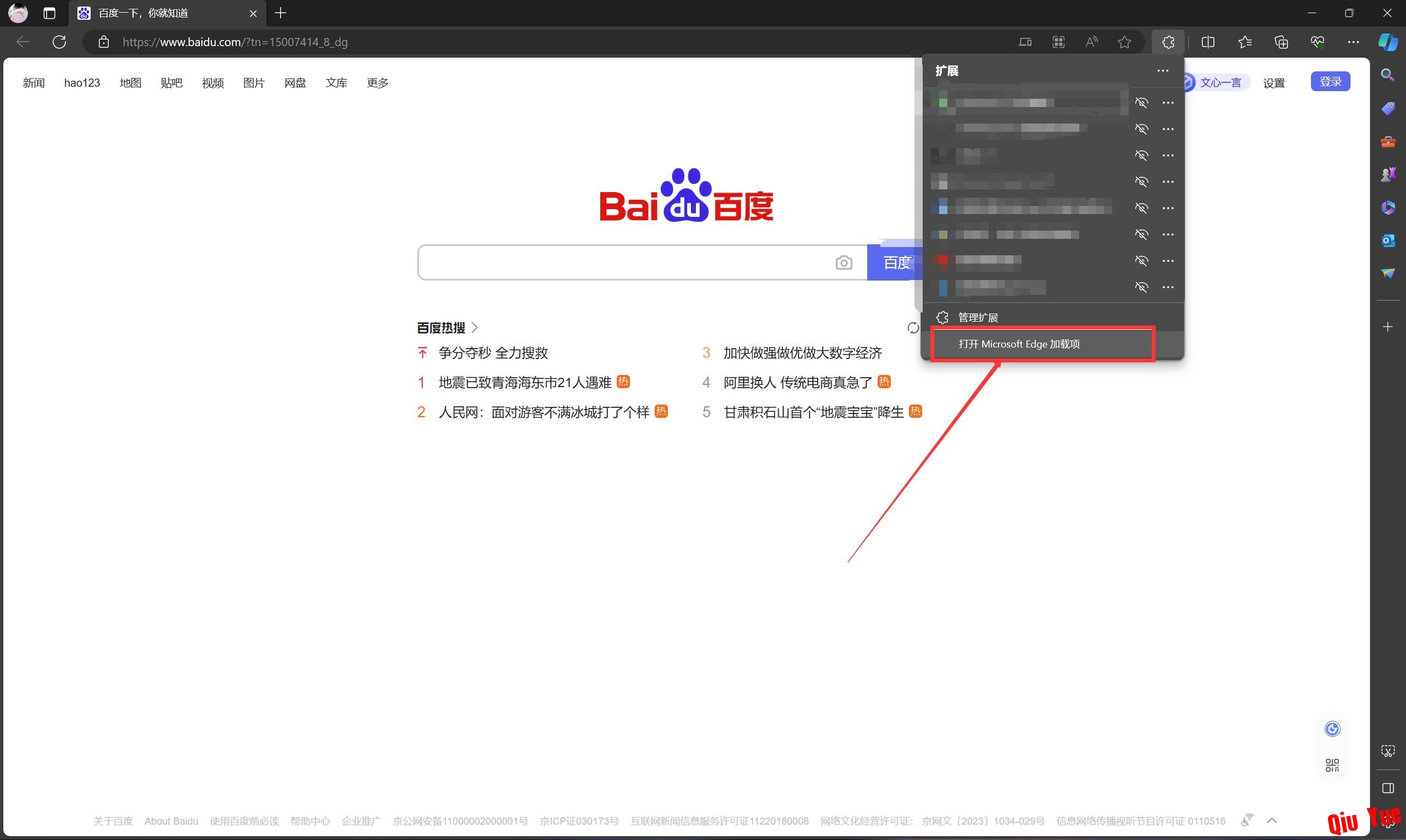Toggle toolbar visibility of second extension row
This screenshot has width=1406, height=840.
click(1142, 129)
